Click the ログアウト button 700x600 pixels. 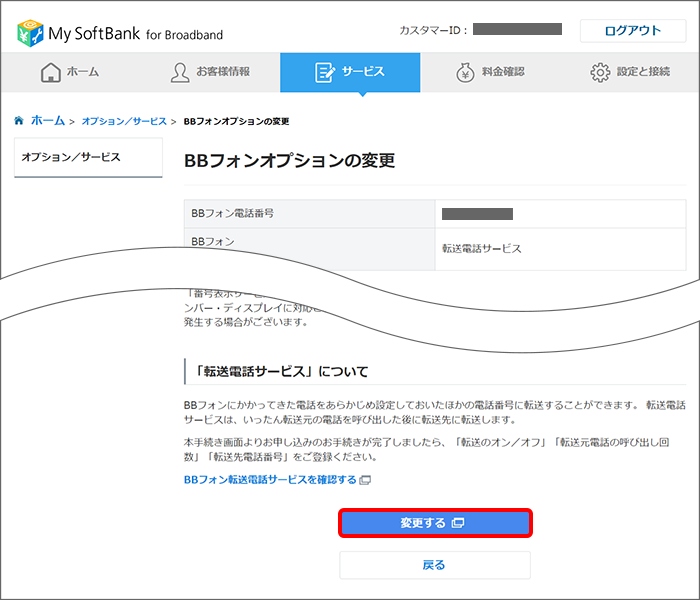tap(633, 31)
